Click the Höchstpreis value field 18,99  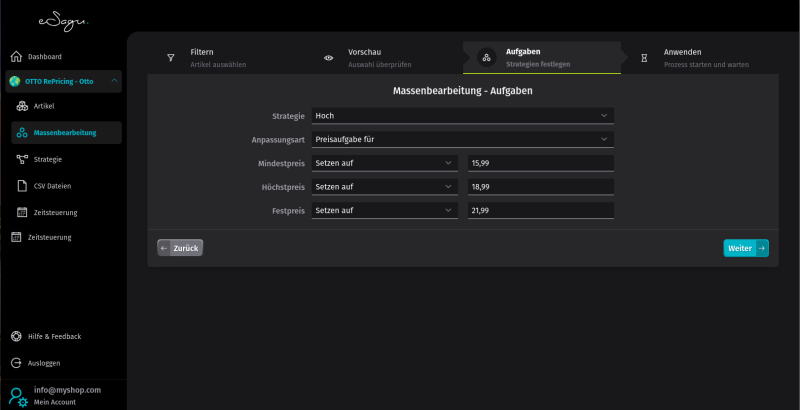click(540, 187)
